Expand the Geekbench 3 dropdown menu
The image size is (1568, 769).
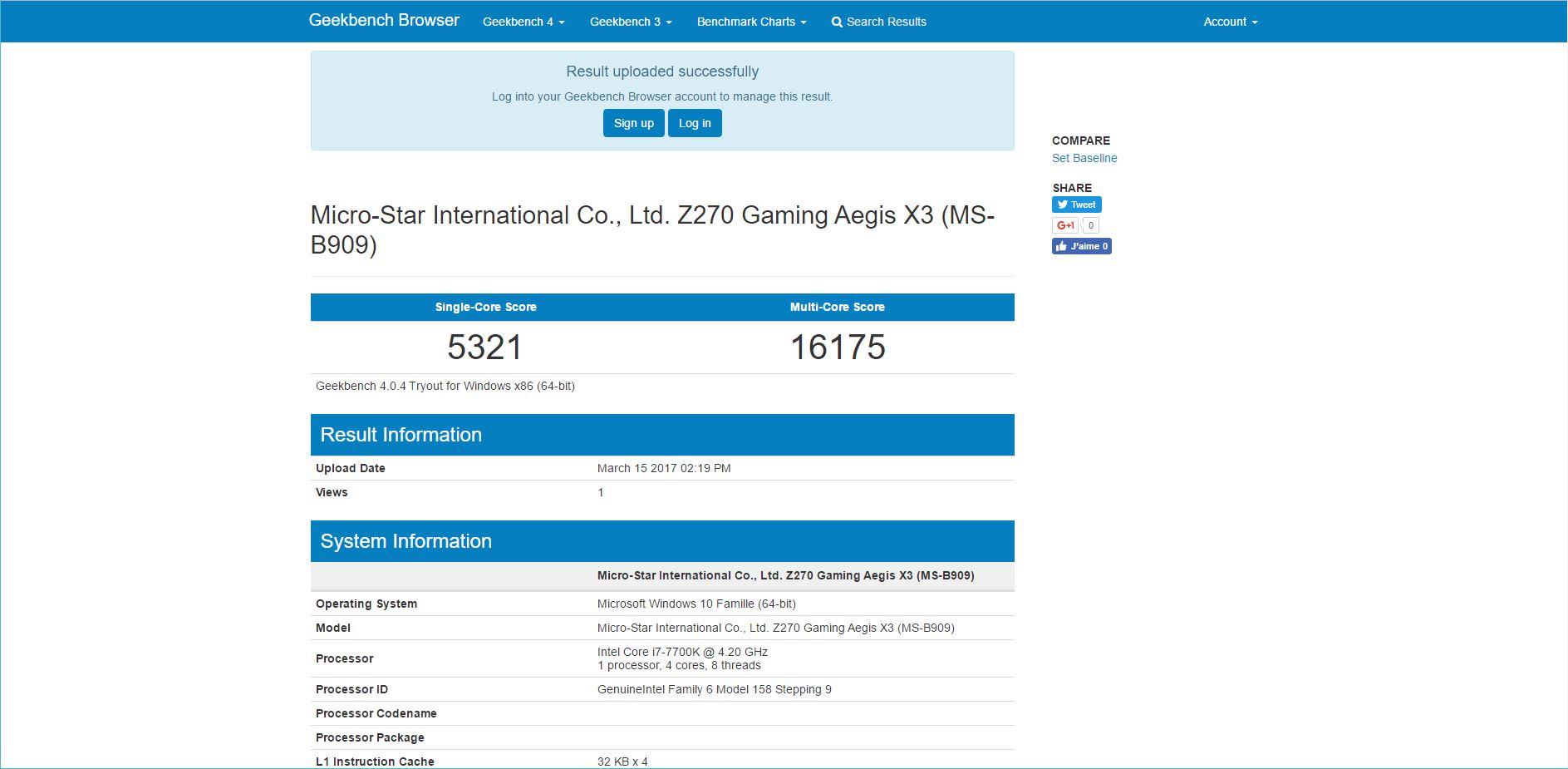click(631, 22)
